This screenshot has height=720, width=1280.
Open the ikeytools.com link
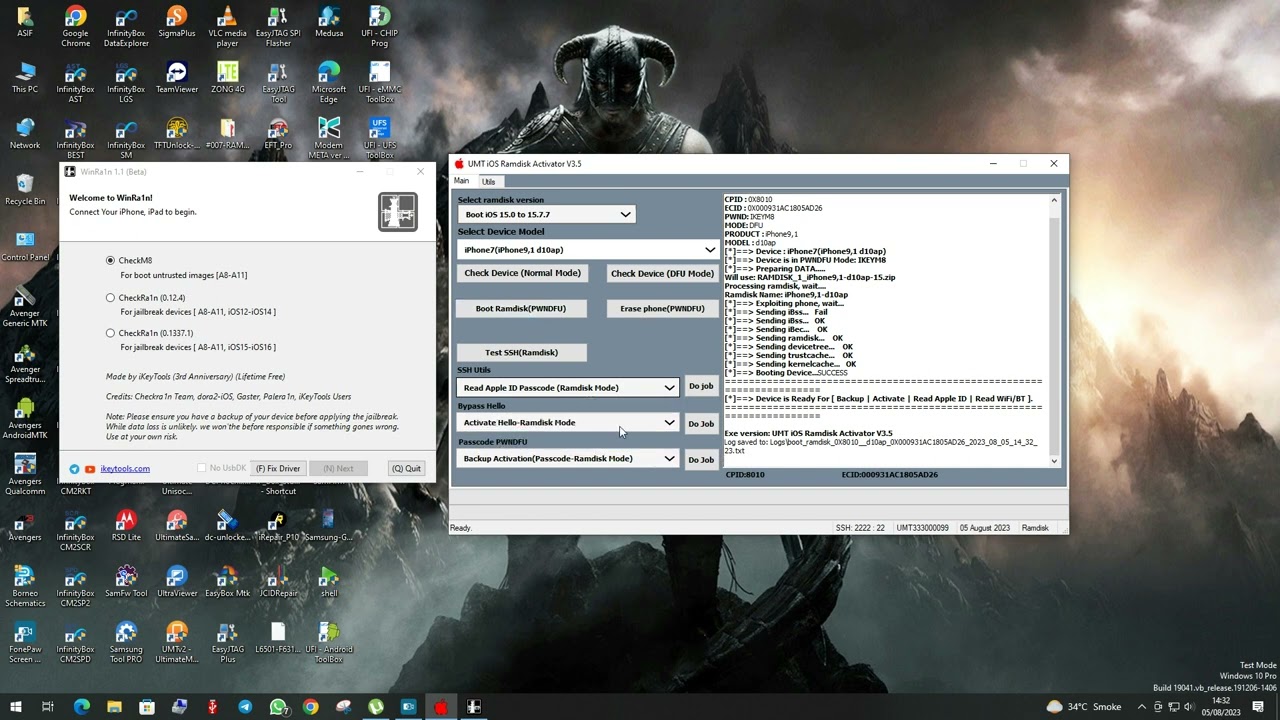(125, 469)
